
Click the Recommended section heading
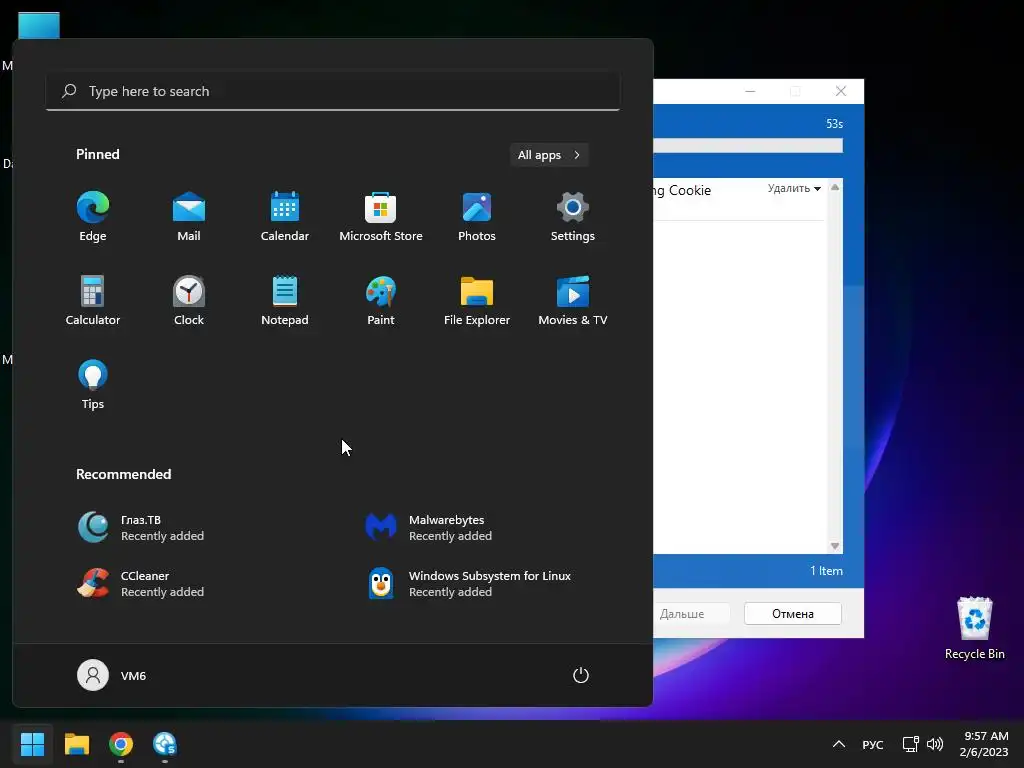(x=123, y=474)
